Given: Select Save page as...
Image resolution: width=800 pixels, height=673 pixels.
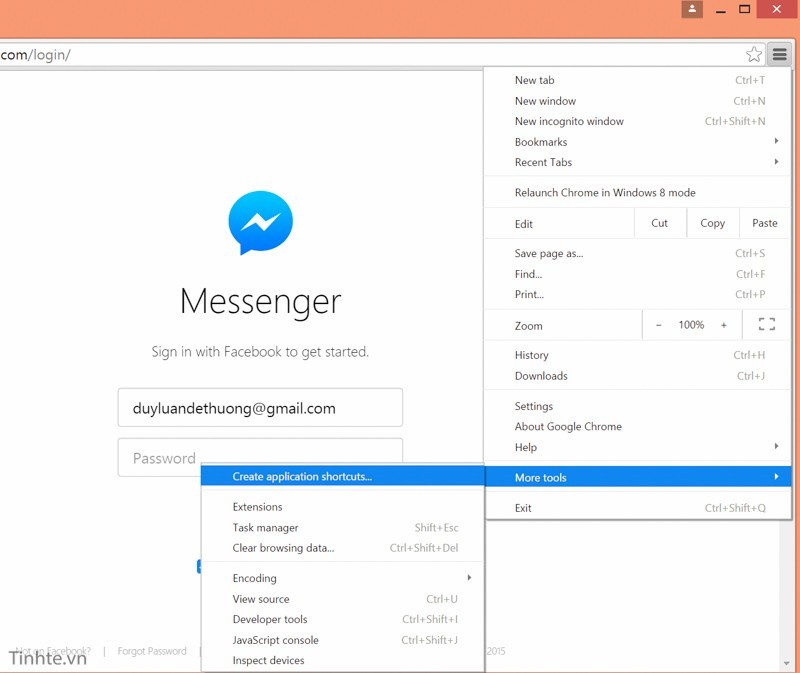Looking at the screenshot, I should point(638,254).
